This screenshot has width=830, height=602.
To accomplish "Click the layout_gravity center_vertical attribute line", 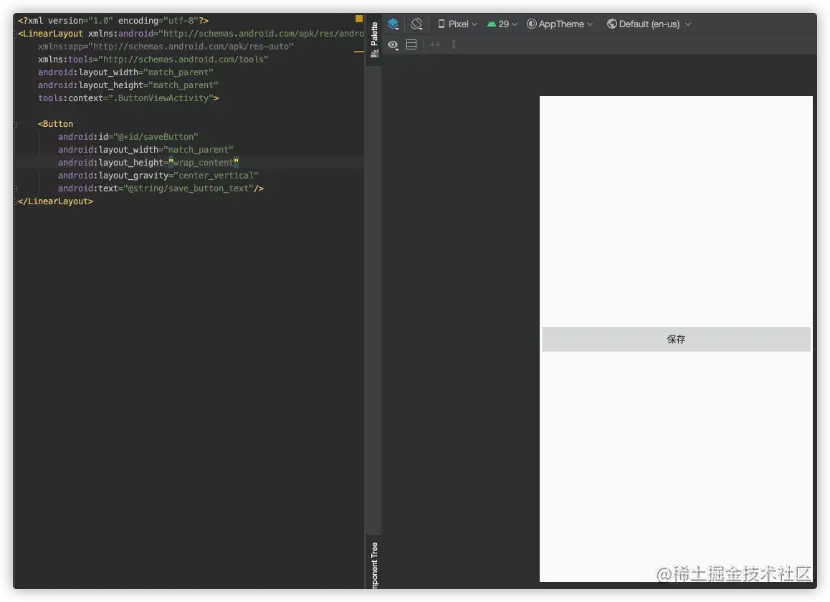I will (158, 176).
